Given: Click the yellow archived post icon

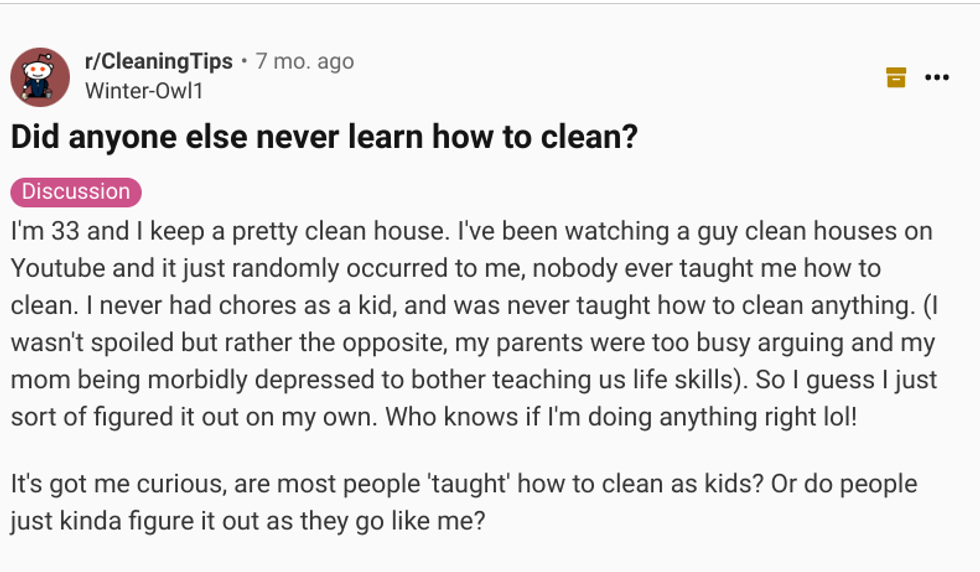Looking at the screenshot, I should 896,77.
